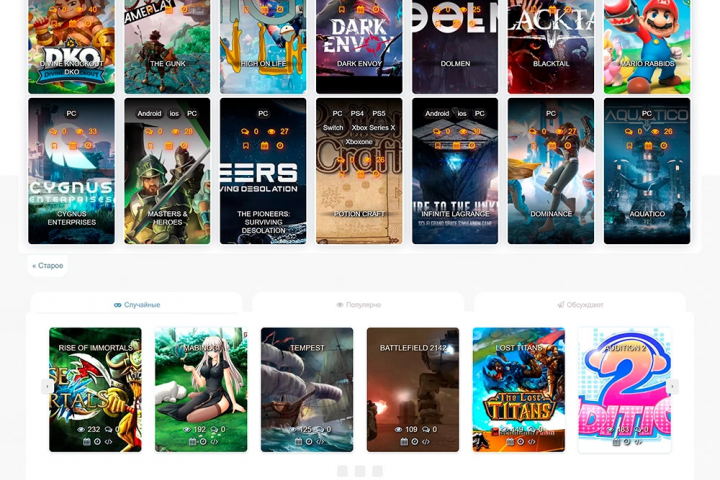Click calendar icon on Infinite Lagrange card
The image size is (720, 480).
pos(456,146)
